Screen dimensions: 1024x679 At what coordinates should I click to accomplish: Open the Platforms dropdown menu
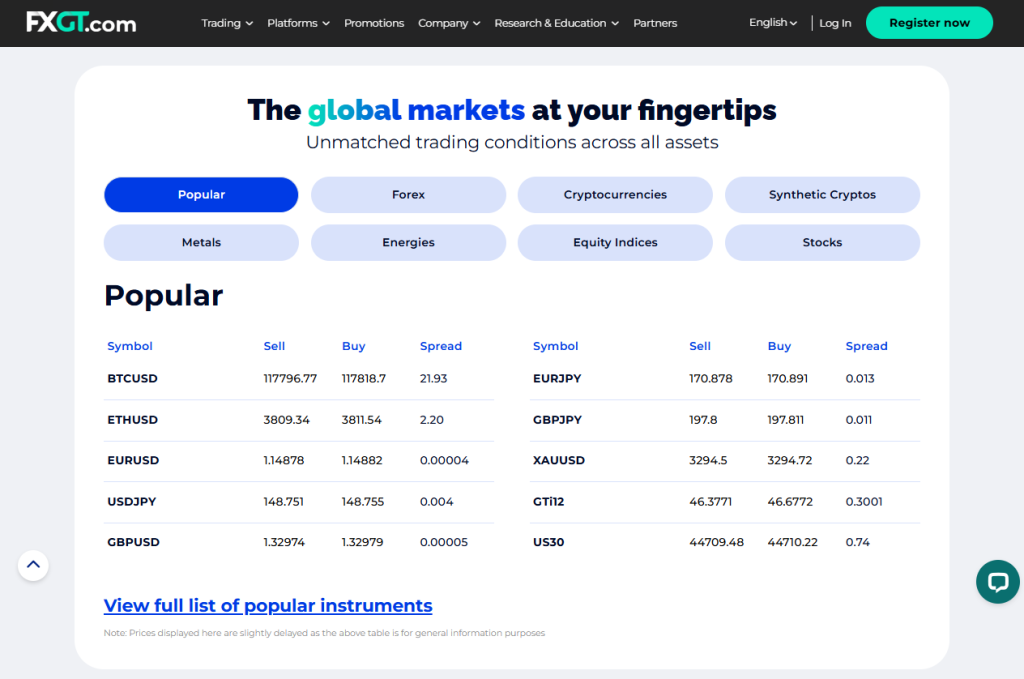297,23
